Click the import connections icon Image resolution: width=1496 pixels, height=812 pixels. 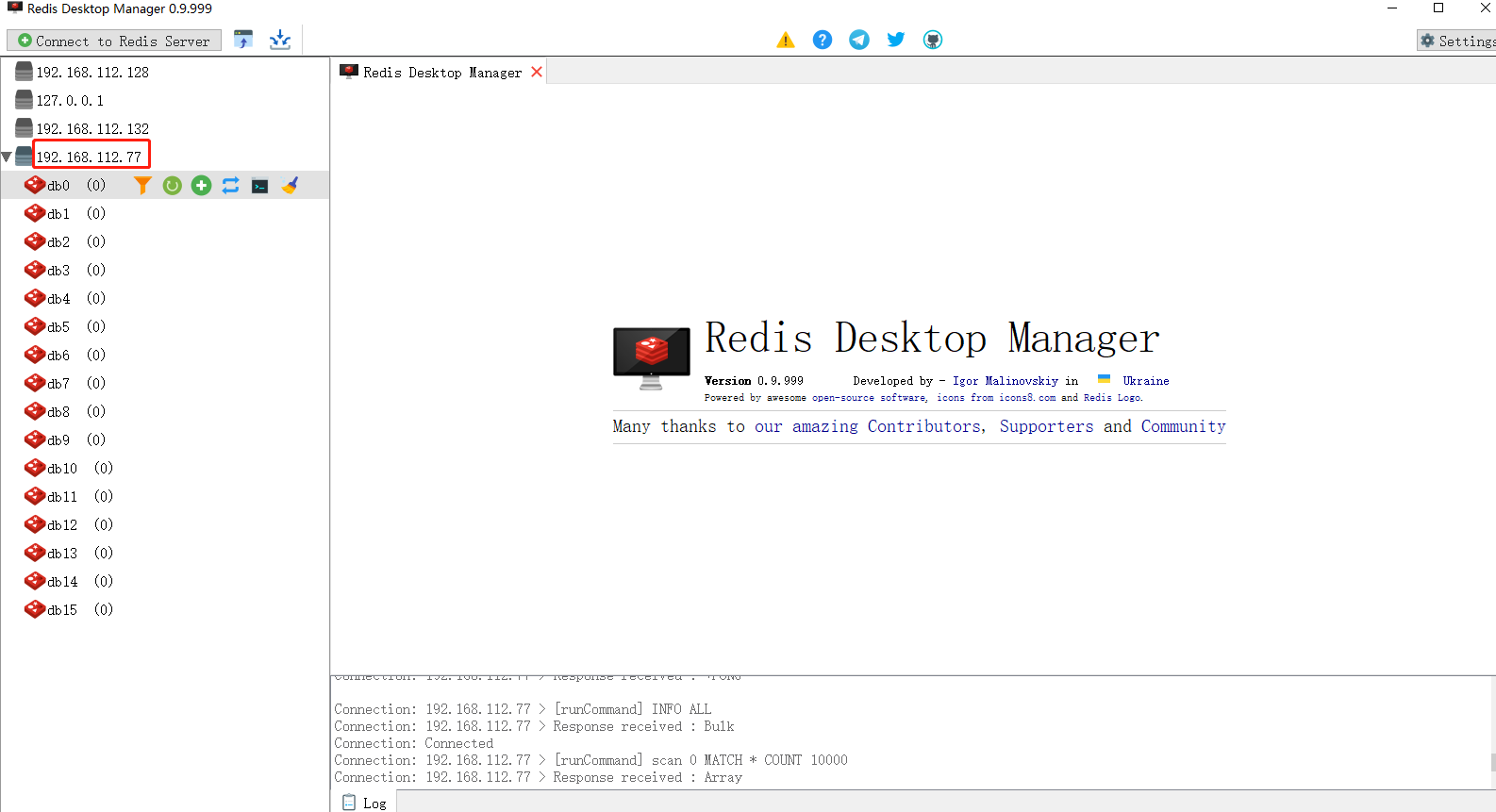point(243,40)
